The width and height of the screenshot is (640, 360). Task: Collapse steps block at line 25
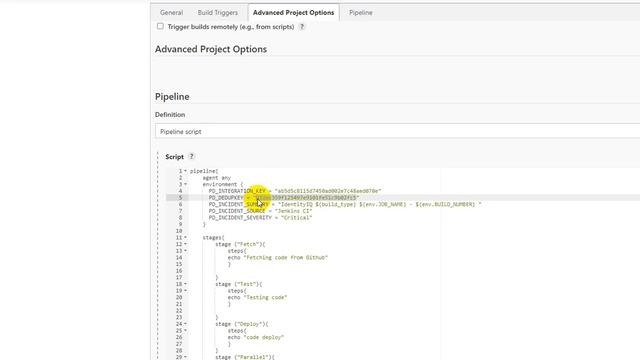tap(185, 331)
